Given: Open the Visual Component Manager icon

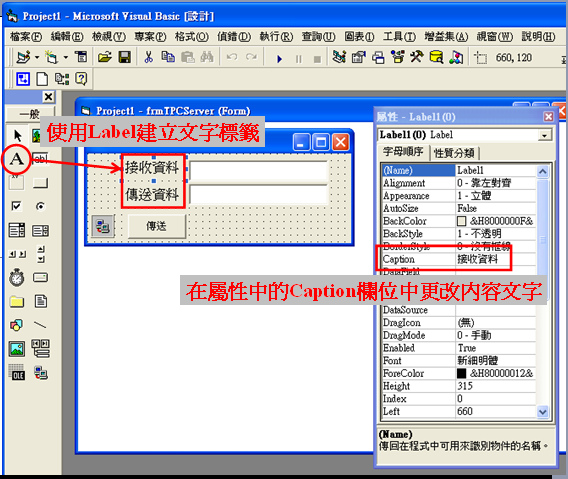Looking at the screenshot, I should (x=456, y=57).
